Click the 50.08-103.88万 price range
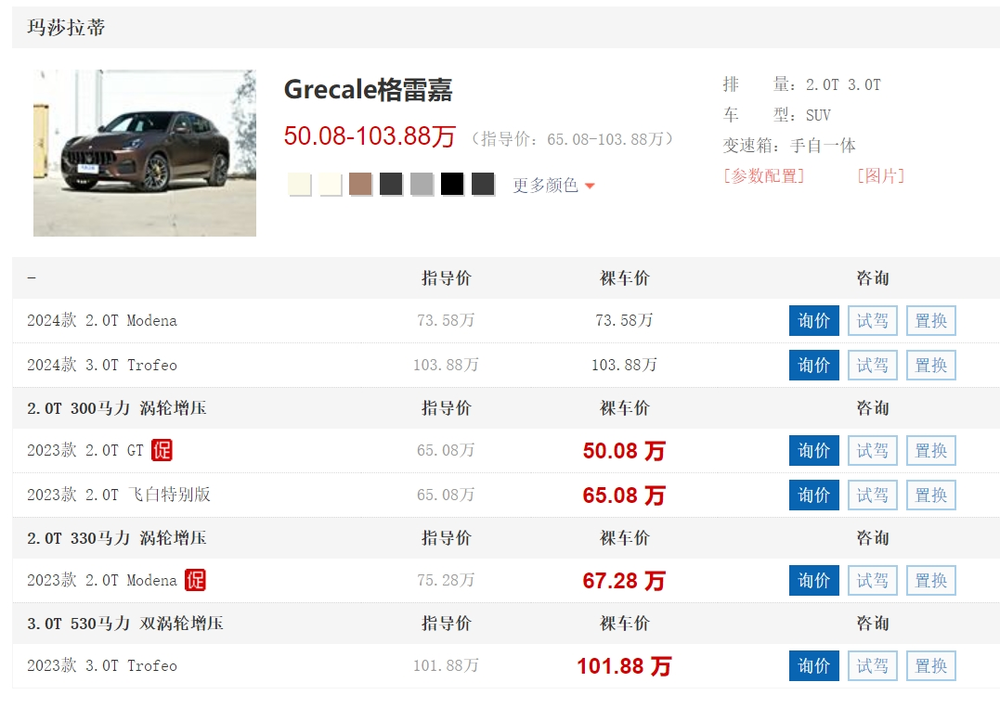Viewport: 1000px width, 708px height. (370, 136)
